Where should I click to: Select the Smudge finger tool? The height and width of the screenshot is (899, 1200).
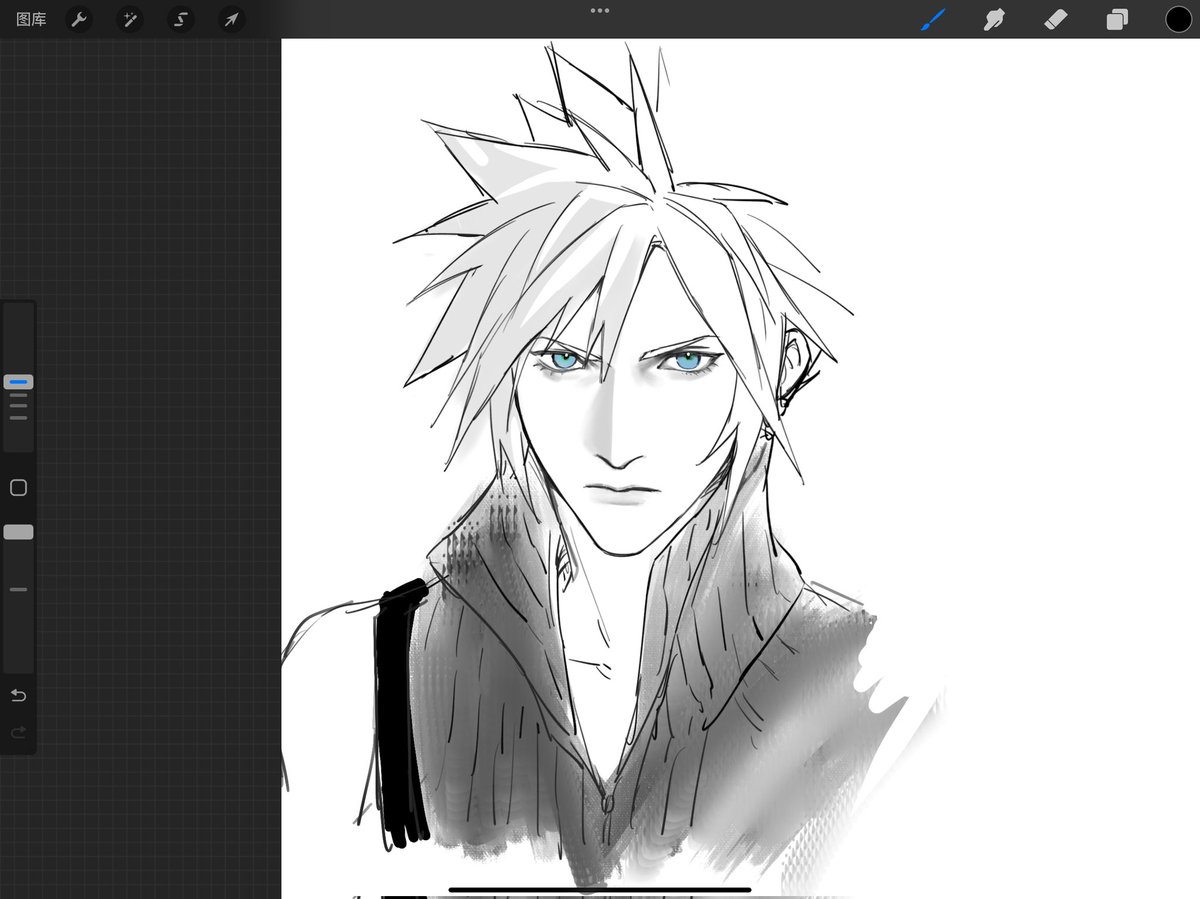click(994, 19)
